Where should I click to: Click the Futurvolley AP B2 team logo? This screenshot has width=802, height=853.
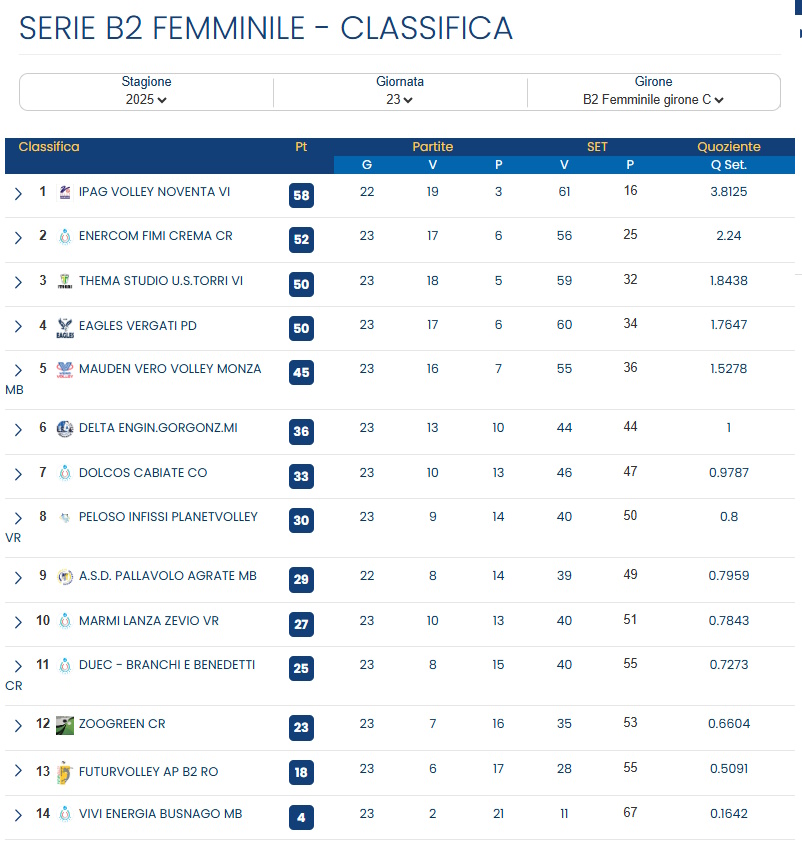coord(65,772)
